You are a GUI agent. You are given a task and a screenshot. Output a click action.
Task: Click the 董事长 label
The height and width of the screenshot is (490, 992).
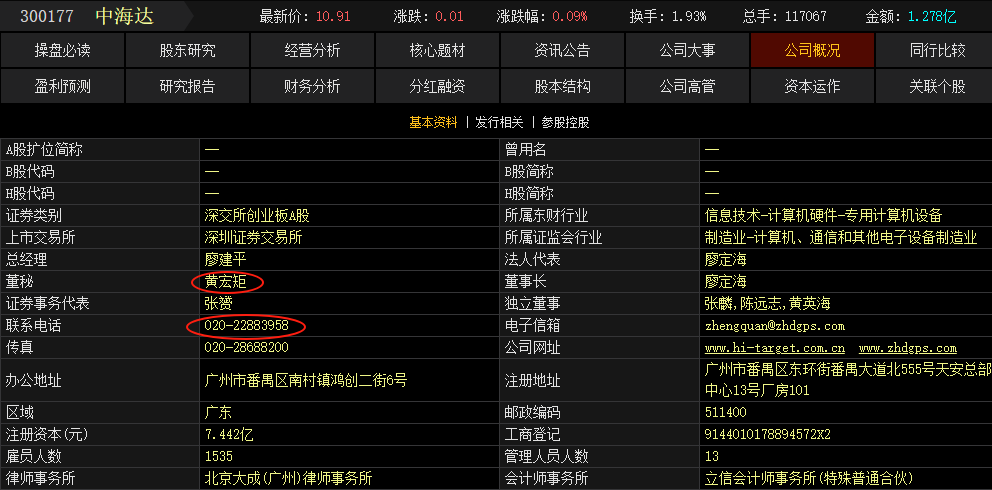(526, 282)
